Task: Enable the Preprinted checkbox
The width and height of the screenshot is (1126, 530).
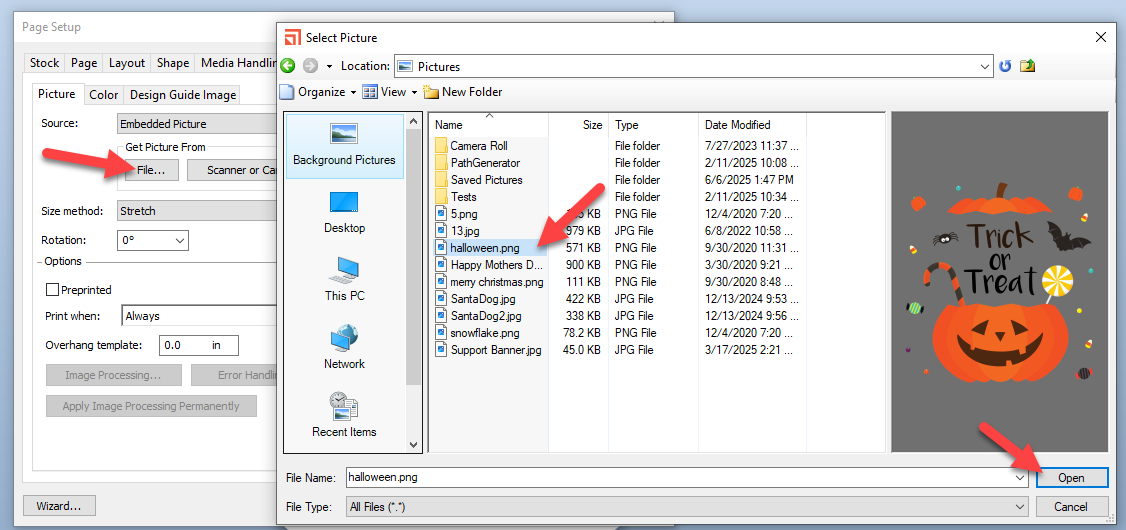Action: point(53,290)
